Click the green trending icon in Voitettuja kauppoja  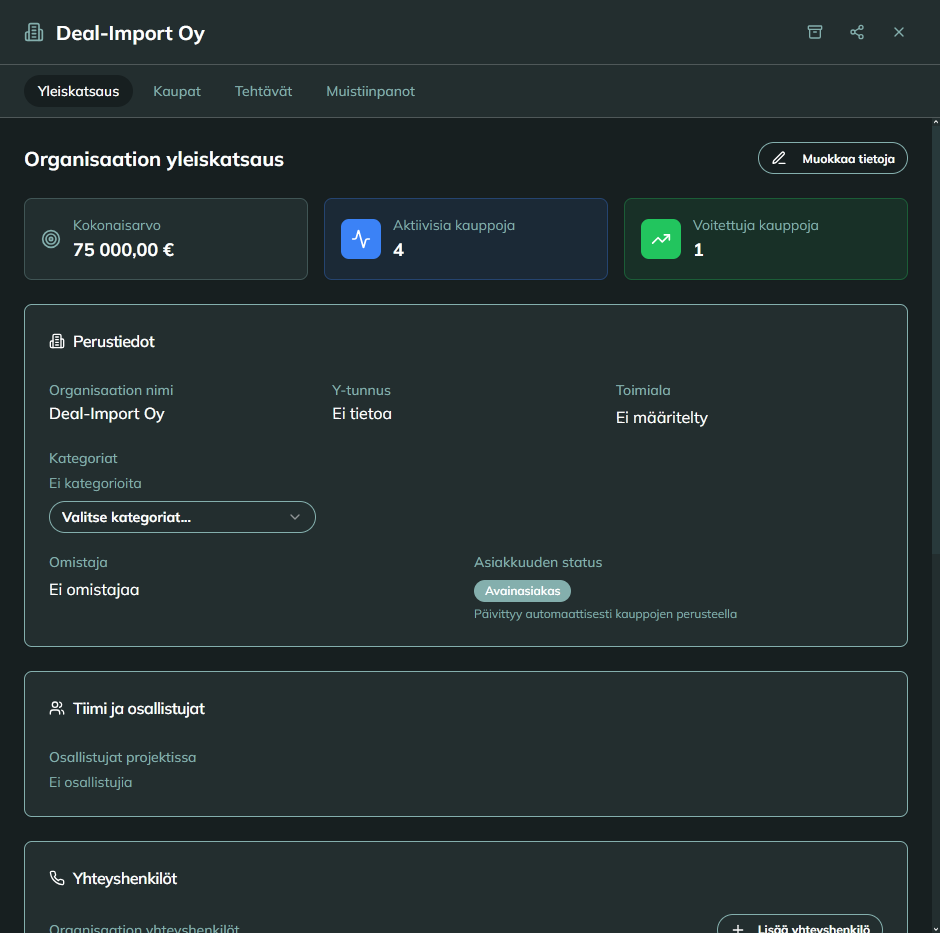pyautogui.click(x=661, y=239)
